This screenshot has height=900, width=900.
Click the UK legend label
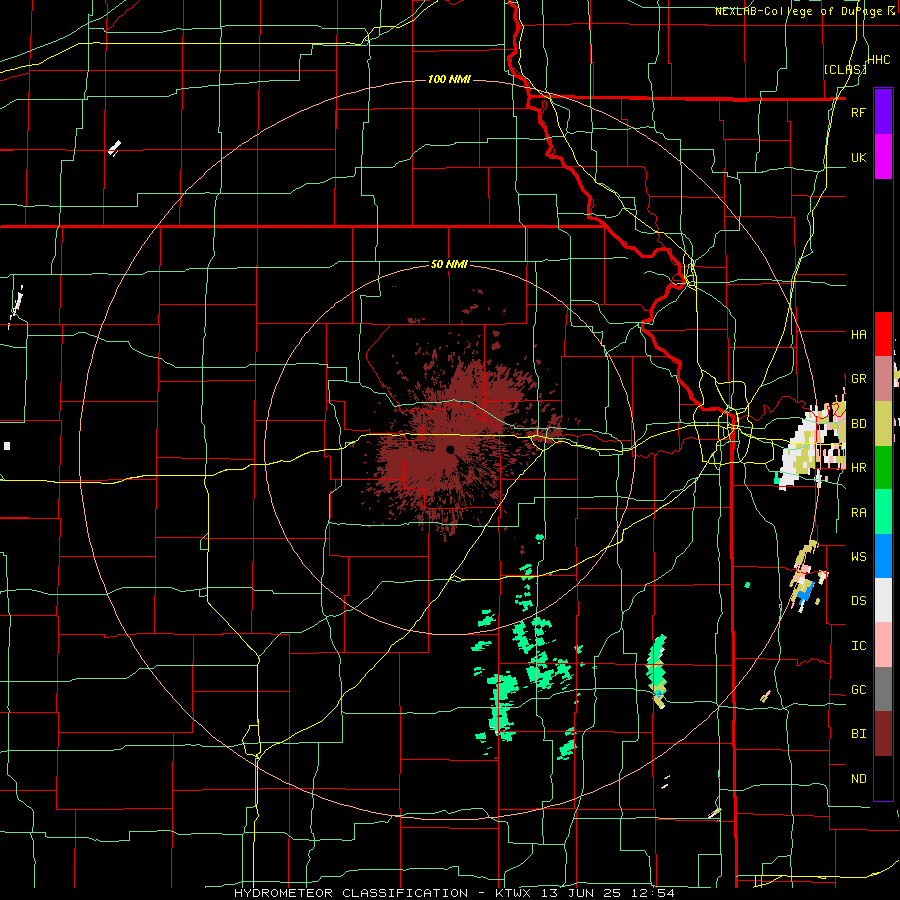(x=858, y=157)
